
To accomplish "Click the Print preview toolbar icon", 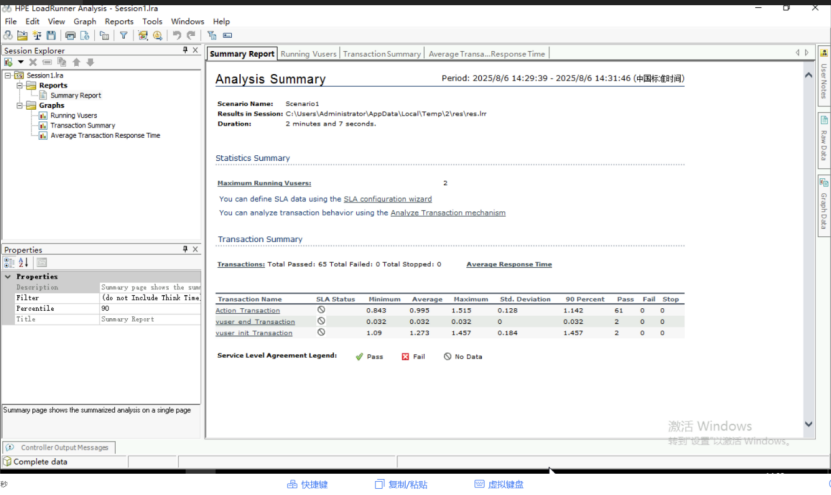I will click(85, 36).
